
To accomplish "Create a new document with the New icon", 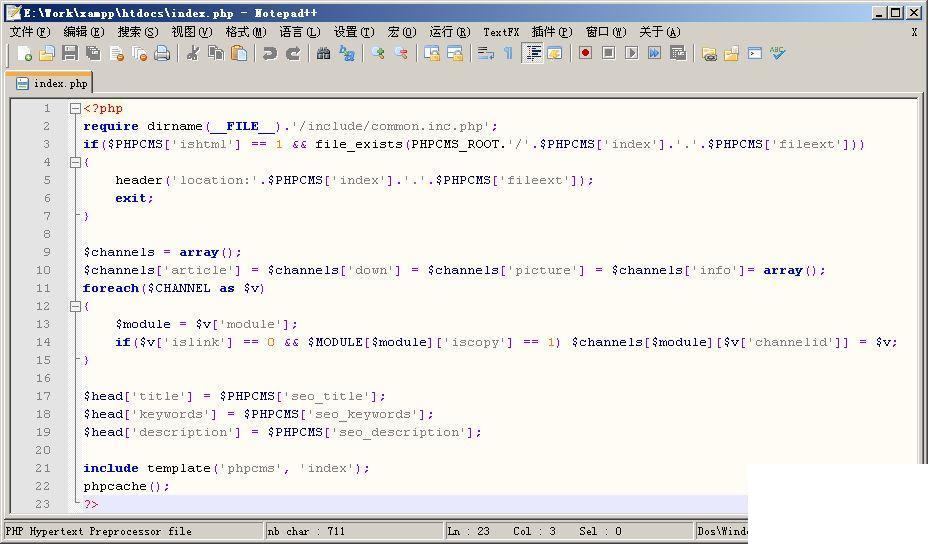I will (24, 54).
